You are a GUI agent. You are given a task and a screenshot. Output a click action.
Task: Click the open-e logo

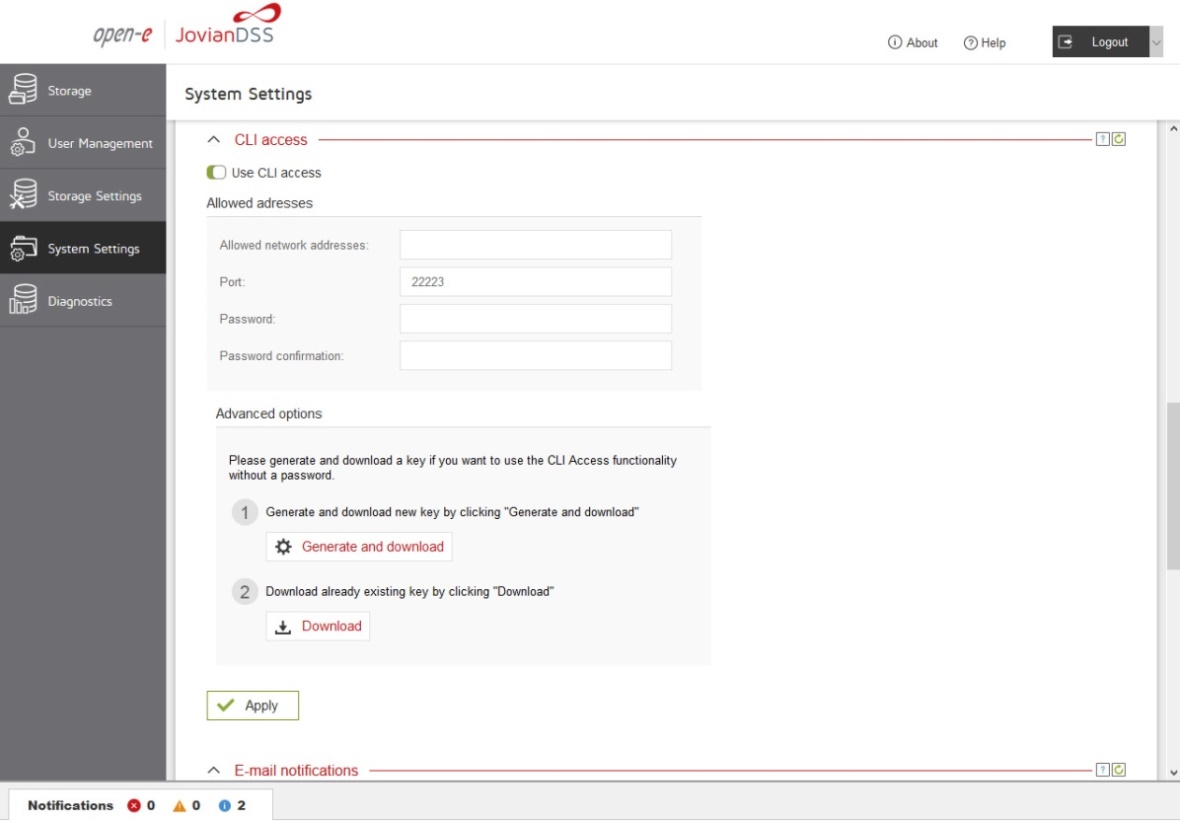[x=122, y=34]
